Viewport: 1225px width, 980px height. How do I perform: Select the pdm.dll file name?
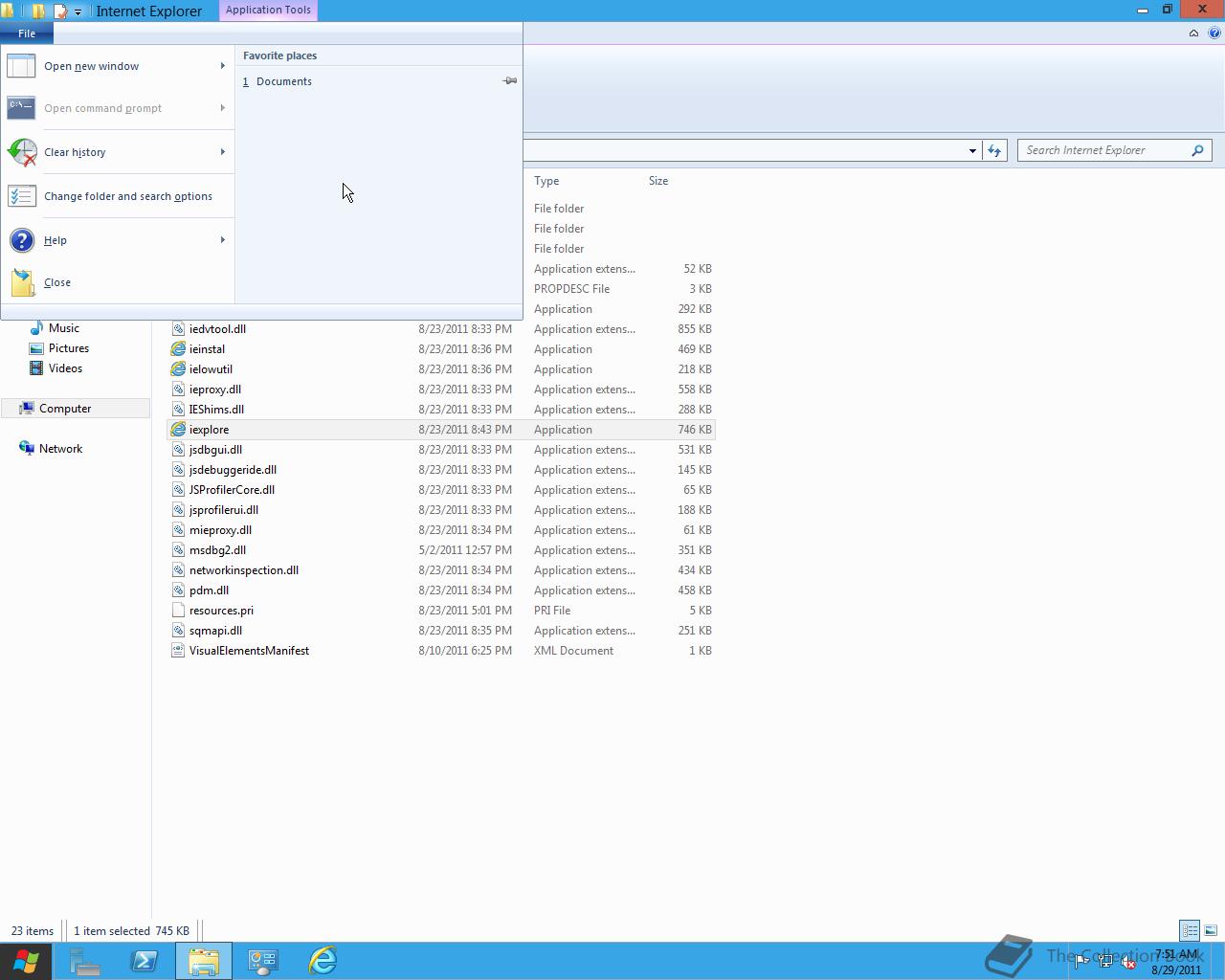(x=209, y=590)
